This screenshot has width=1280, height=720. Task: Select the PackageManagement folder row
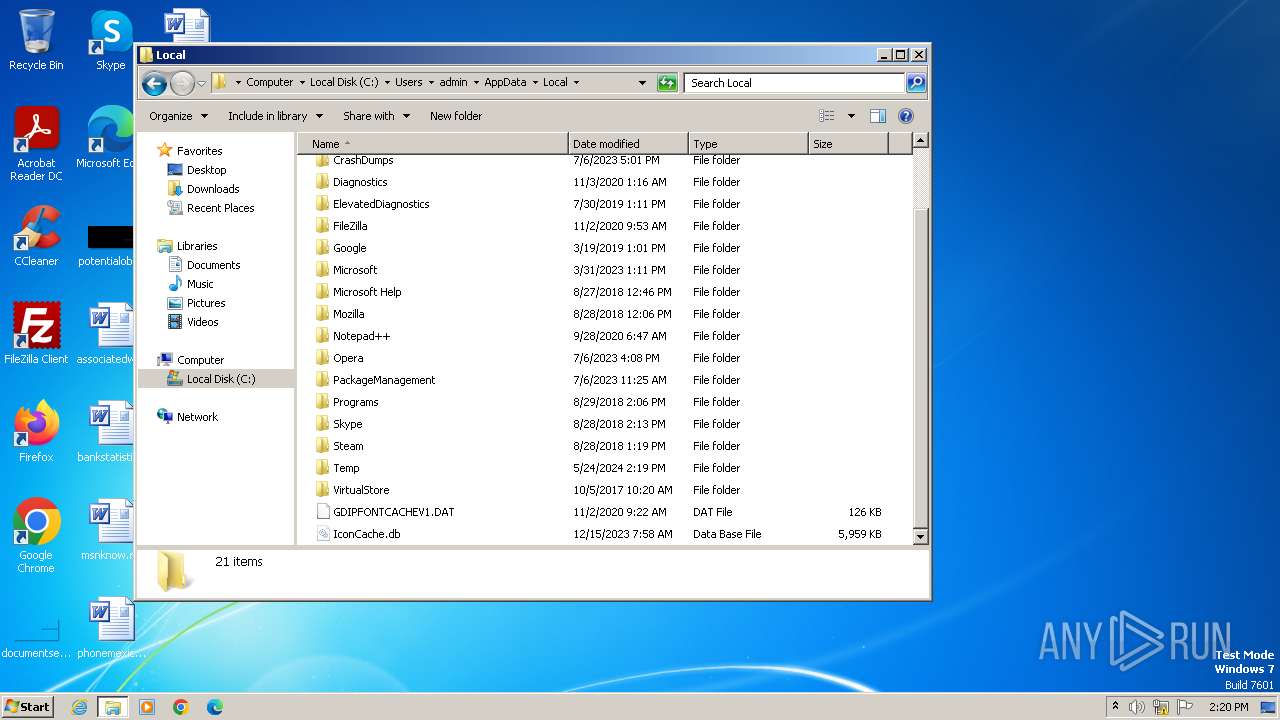pyautogui.click(x=605, y=380)
